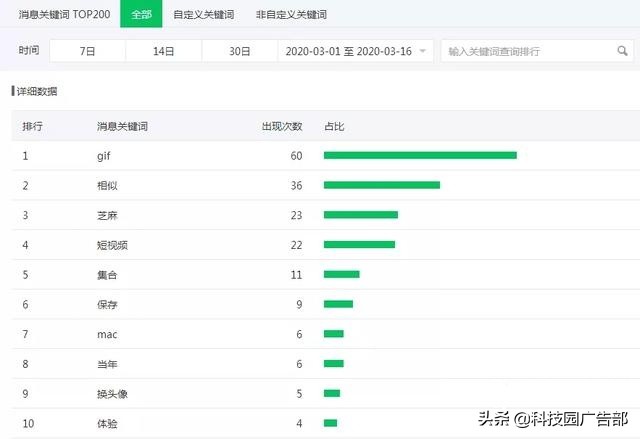
Task: Select the 换头像 keyword row
Action: click(112, 393)
